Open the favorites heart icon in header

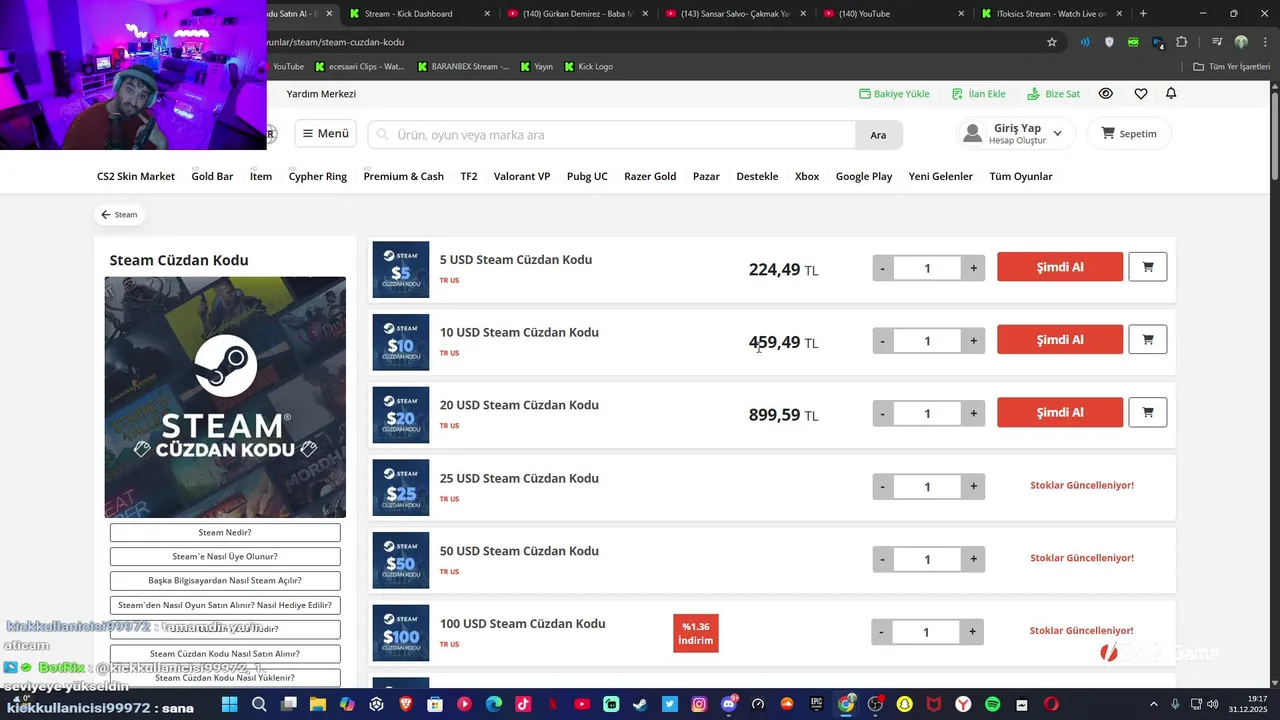point(1141,93)
